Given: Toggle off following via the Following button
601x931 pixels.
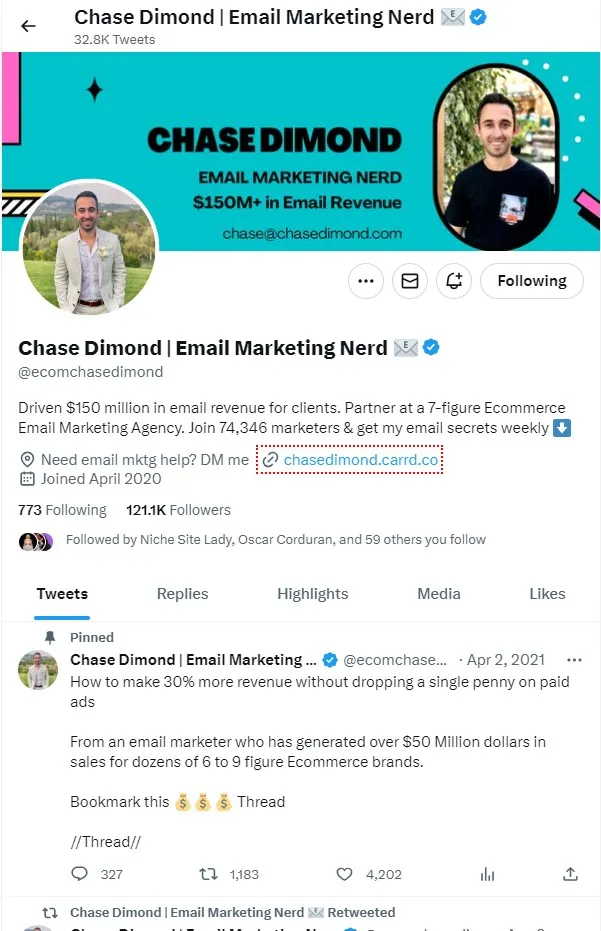Looking at the screenshot, I should pos(531,281).
